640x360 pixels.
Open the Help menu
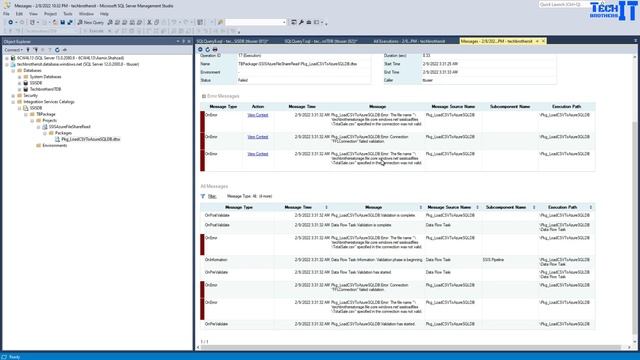tap(104, 14)
